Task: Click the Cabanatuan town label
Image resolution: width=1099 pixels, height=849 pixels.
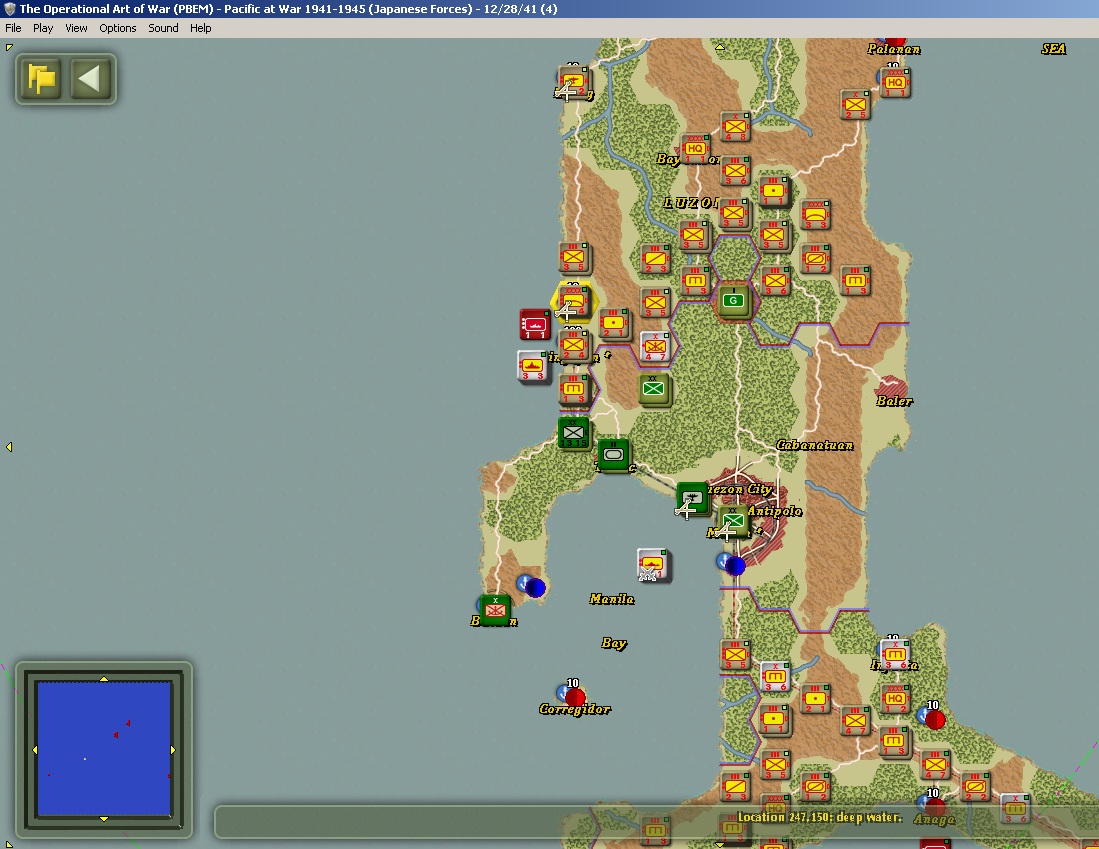Action: pyautogui.click(x=814, y=445)
